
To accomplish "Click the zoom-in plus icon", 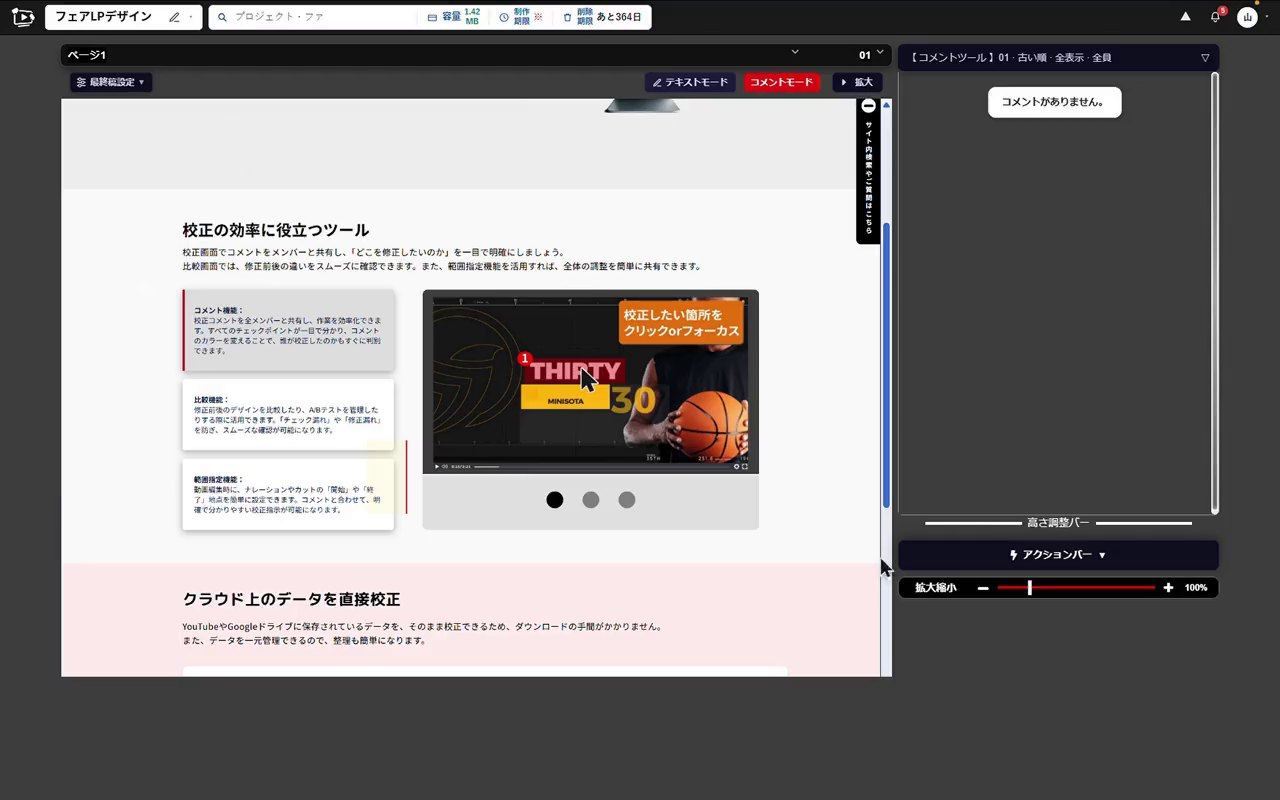I will point(1168,588).
